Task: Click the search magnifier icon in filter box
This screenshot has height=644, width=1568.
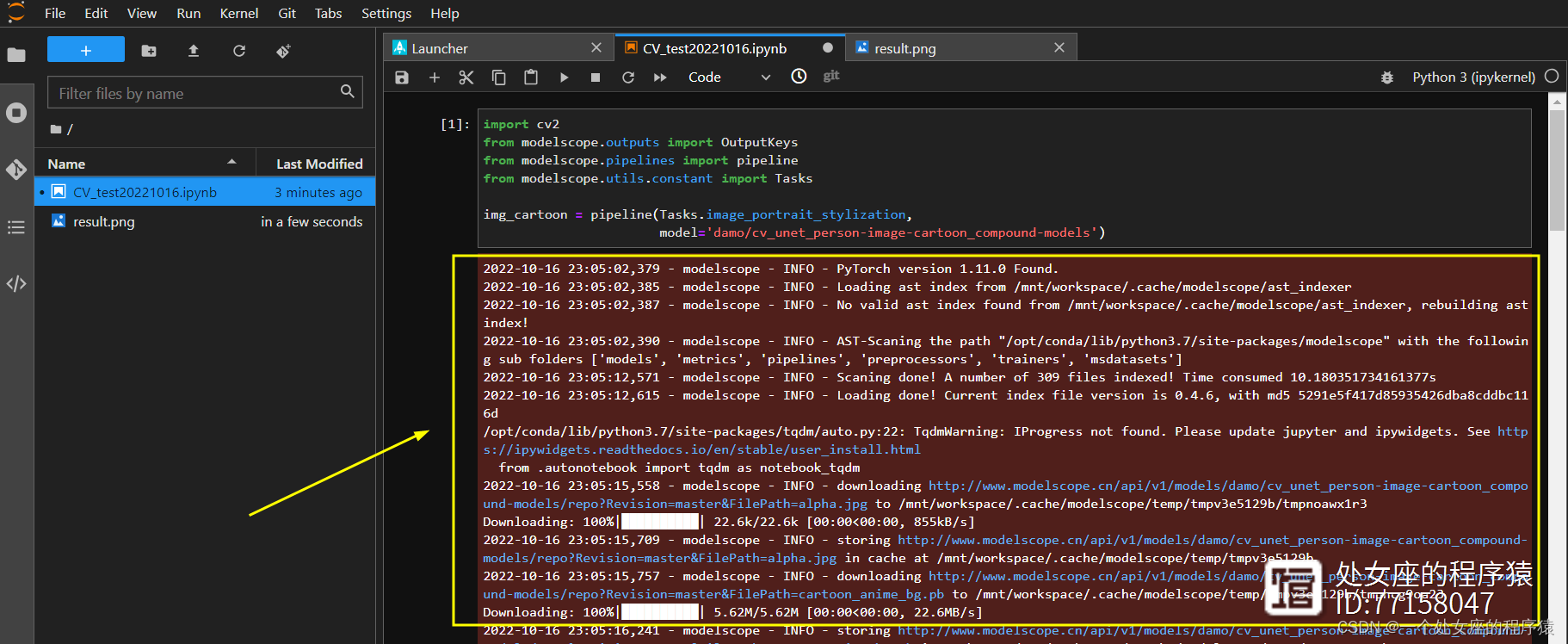Action: point(347,91)
